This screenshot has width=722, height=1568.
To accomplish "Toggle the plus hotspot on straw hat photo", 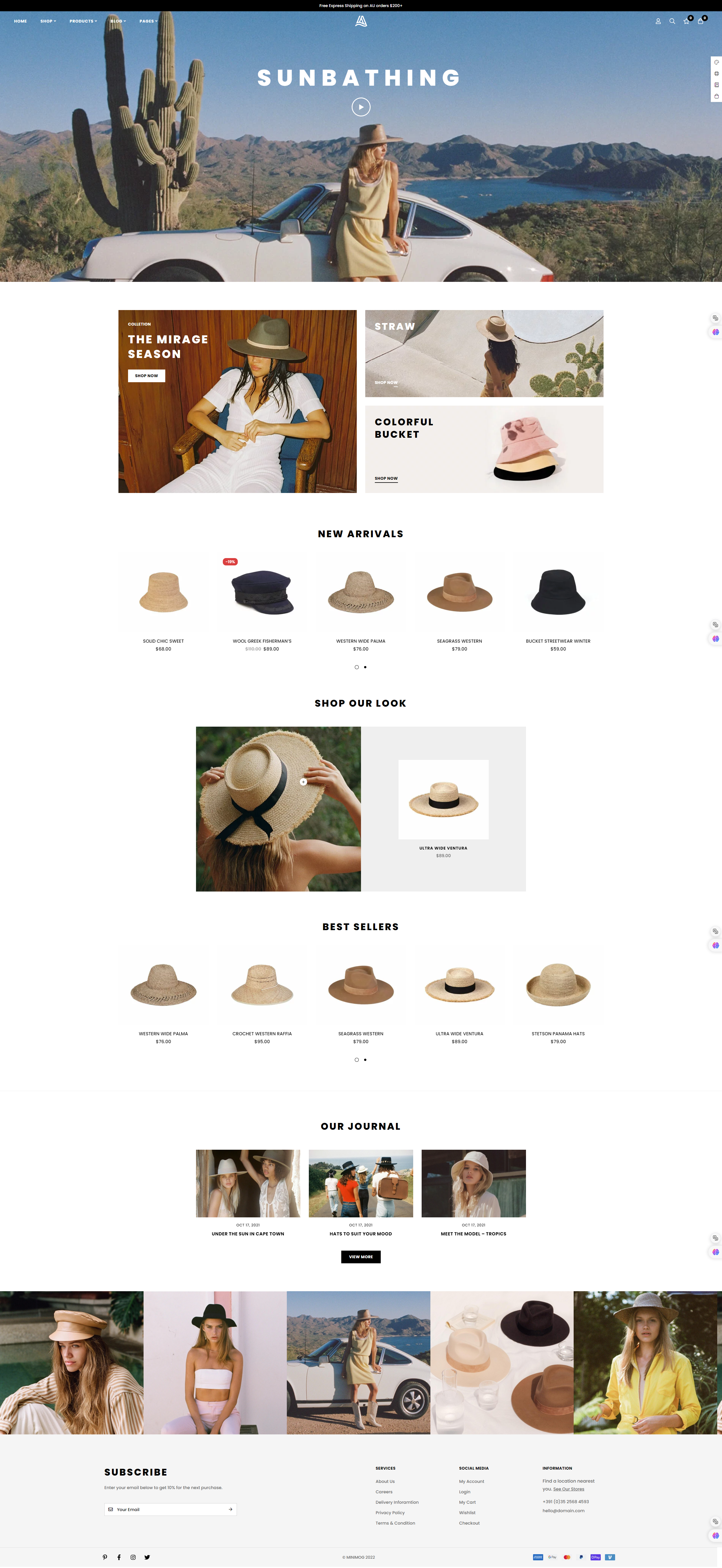I will 303,782.
